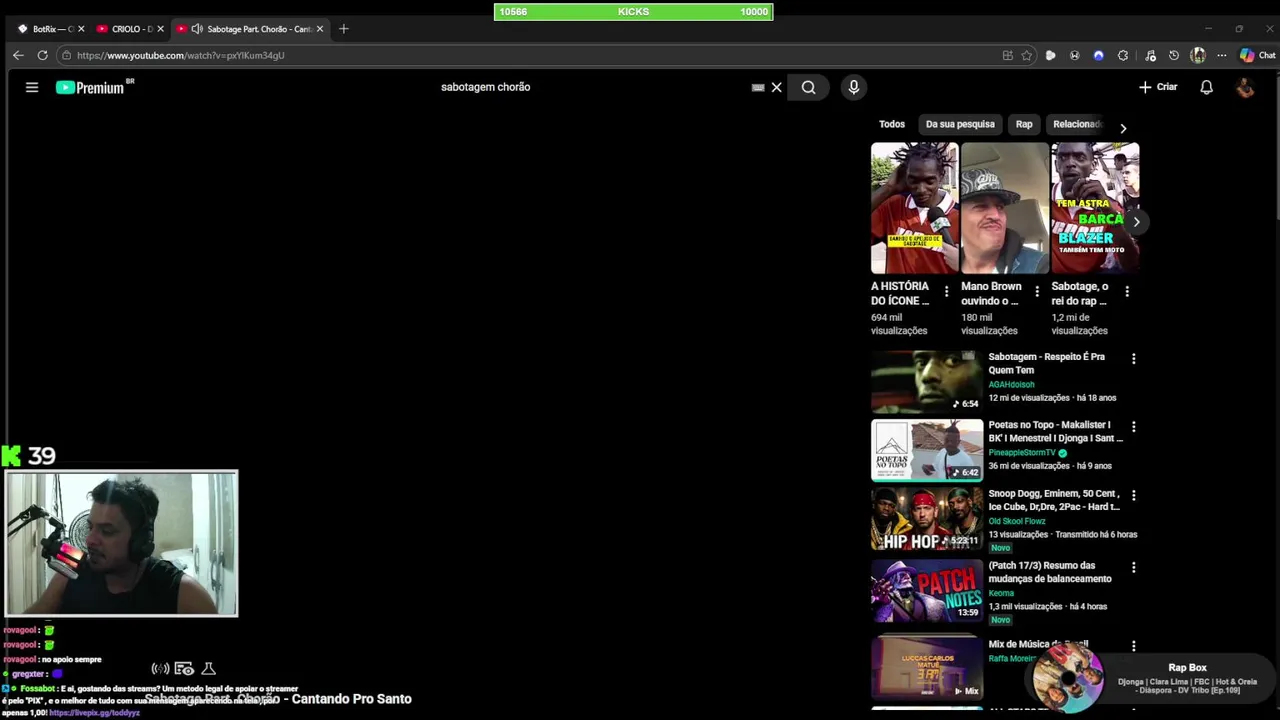Close the BotRix tab
The image size is (1280, 720).
click(x=81, y=29)
